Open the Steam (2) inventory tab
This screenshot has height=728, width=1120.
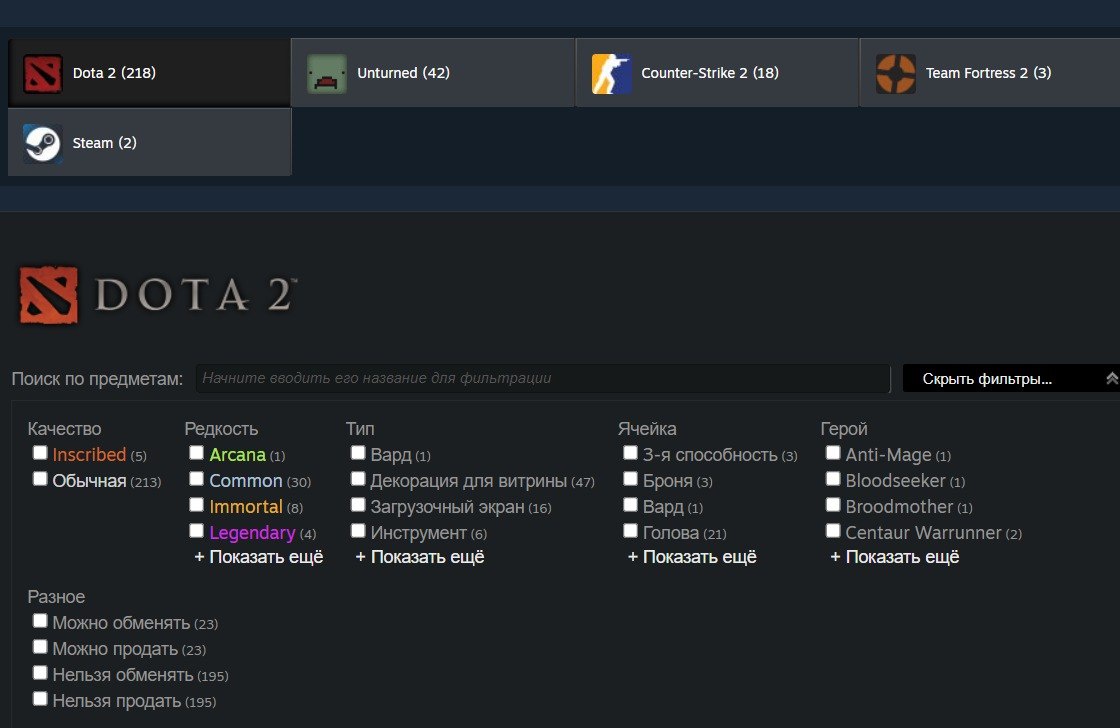point(149,142)
